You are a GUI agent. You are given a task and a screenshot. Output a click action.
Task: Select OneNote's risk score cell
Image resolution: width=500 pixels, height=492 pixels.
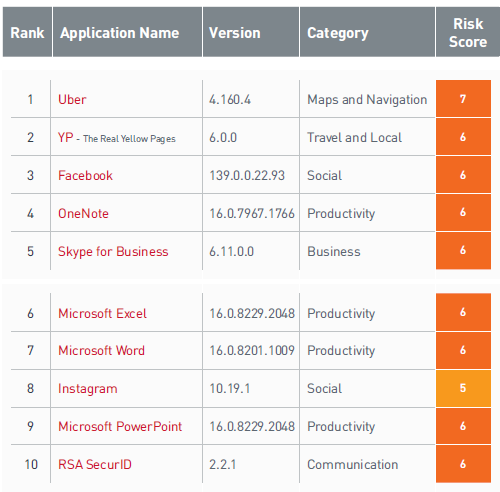tap(463, 212)
